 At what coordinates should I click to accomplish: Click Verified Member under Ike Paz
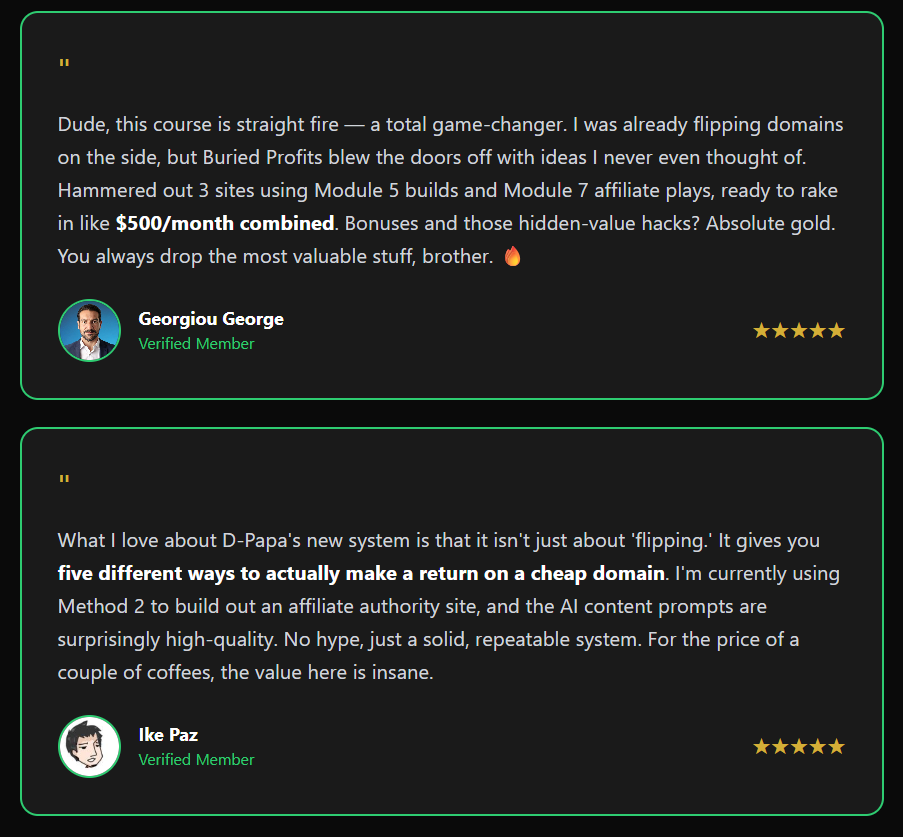[196, 760]
